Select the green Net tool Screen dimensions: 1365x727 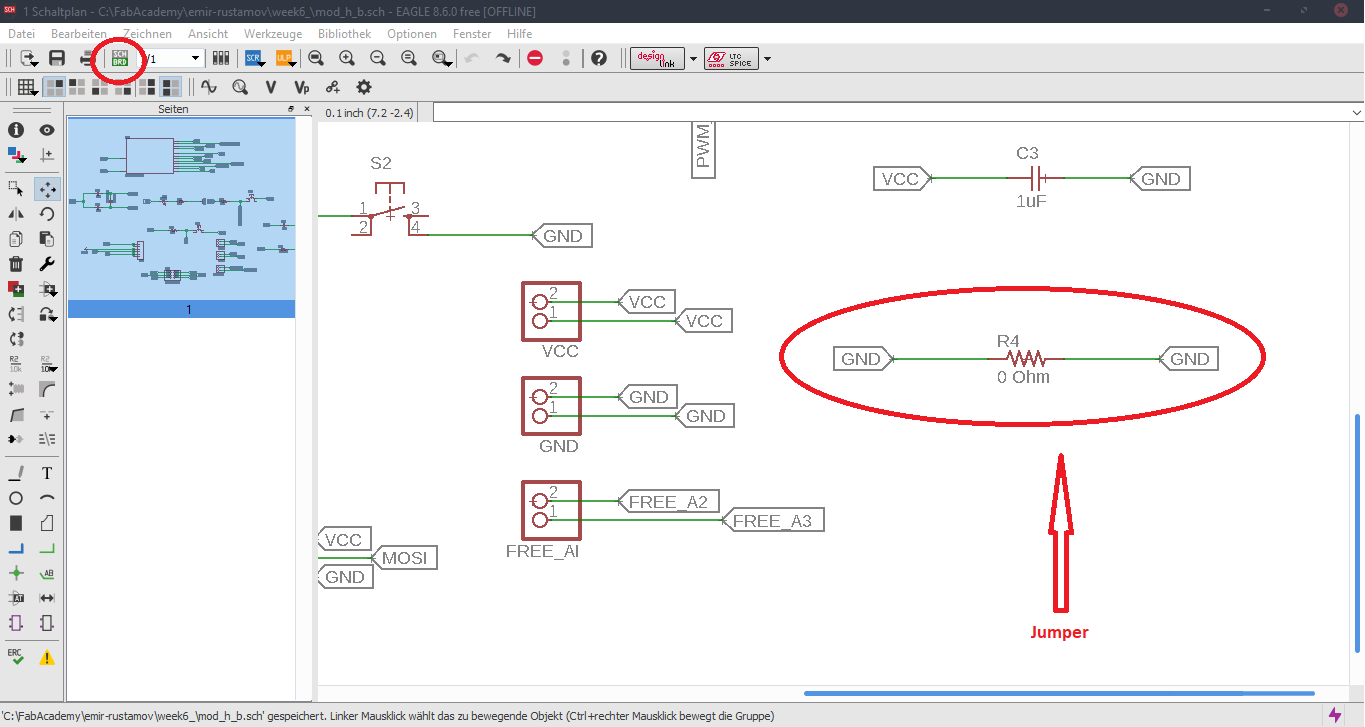tap(46, 548)
